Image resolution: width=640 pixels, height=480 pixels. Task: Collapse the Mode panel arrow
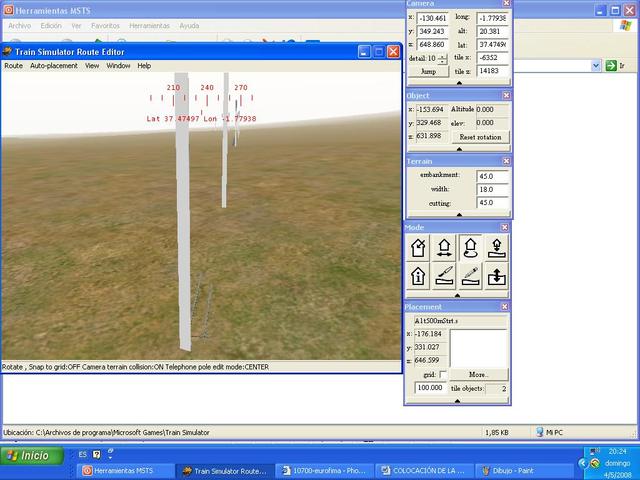click(459, 295)
